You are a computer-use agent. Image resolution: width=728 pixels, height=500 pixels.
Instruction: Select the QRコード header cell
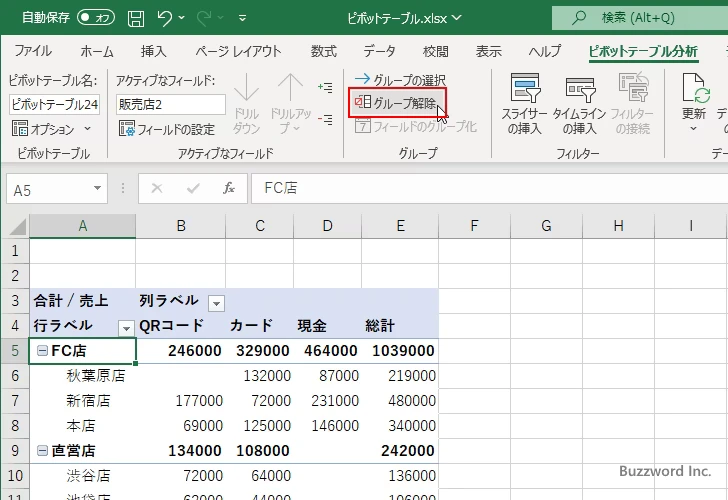tap(181, 325)
